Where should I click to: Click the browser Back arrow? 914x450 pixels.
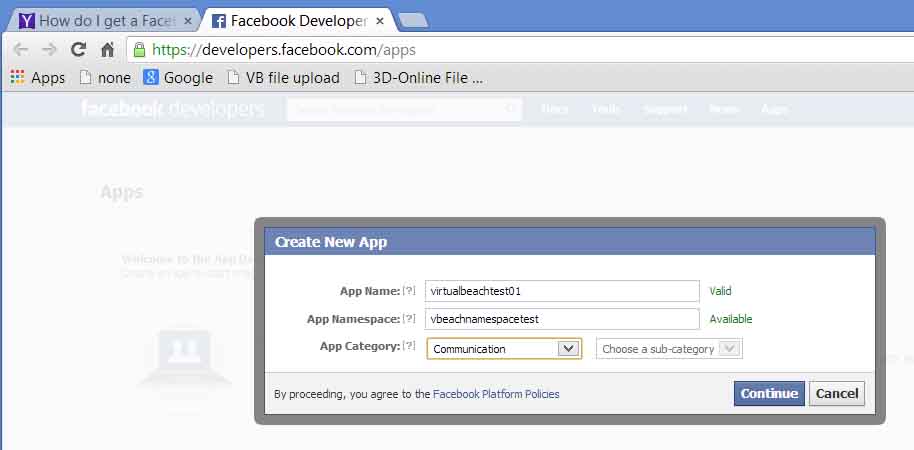click(20, 50)
